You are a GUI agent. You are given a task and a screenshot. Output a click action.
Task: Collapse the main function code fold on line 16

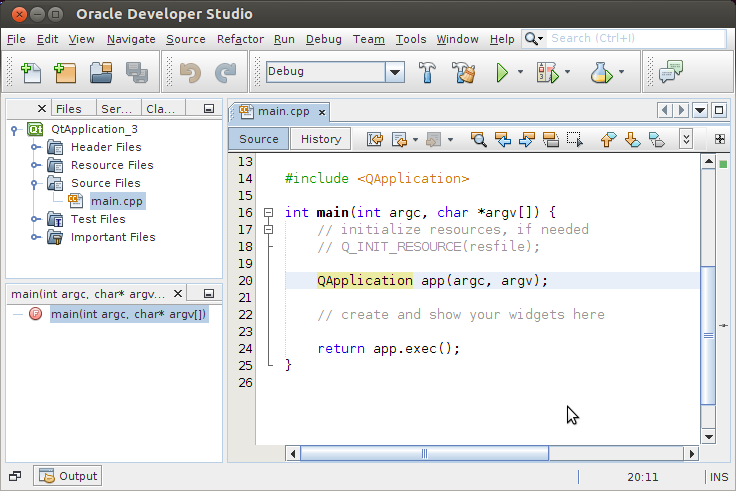[268, 213]
